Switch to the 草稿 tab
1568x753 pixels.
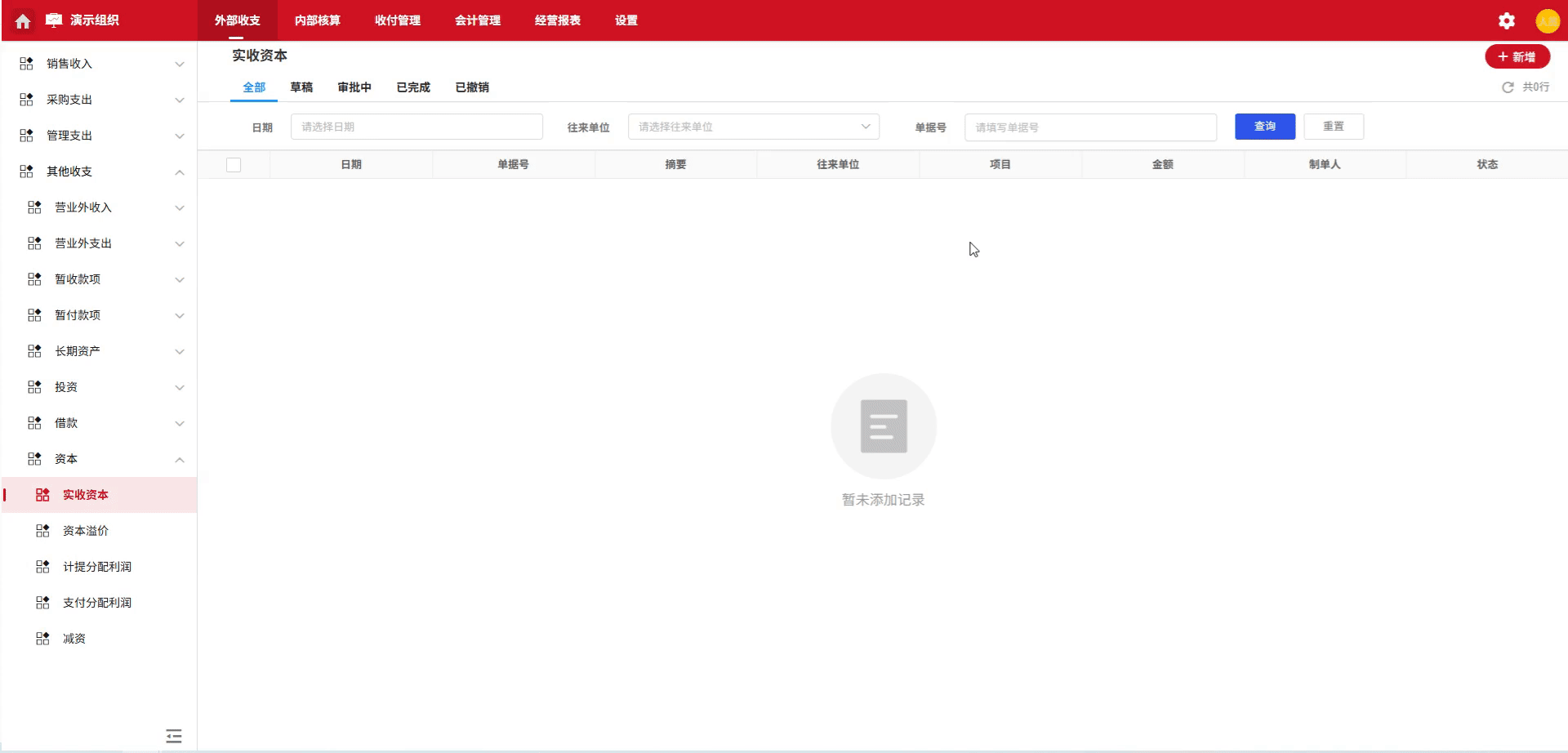tap(303, 87)
